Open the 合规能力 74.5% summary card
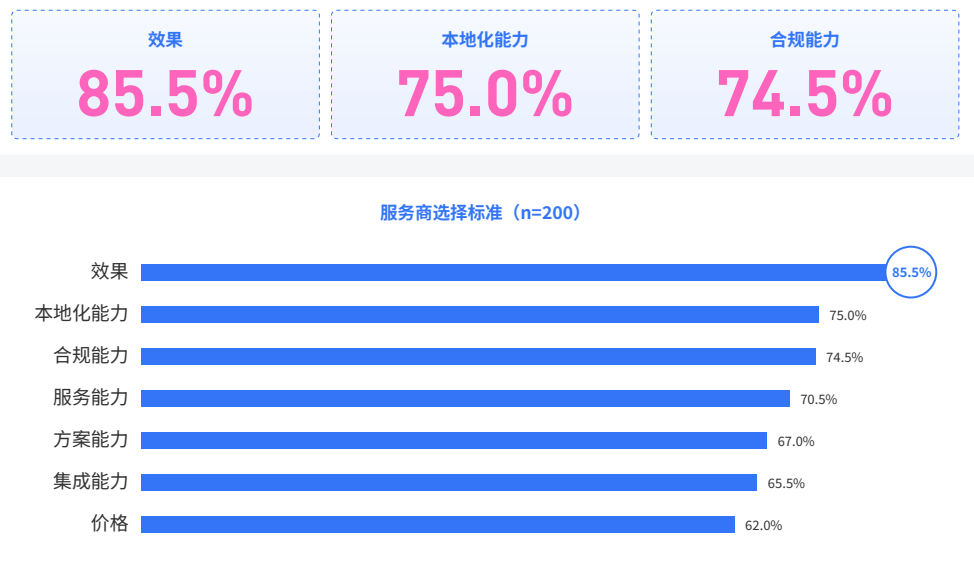This screenshot has width=974, height=584. point(805,74)
